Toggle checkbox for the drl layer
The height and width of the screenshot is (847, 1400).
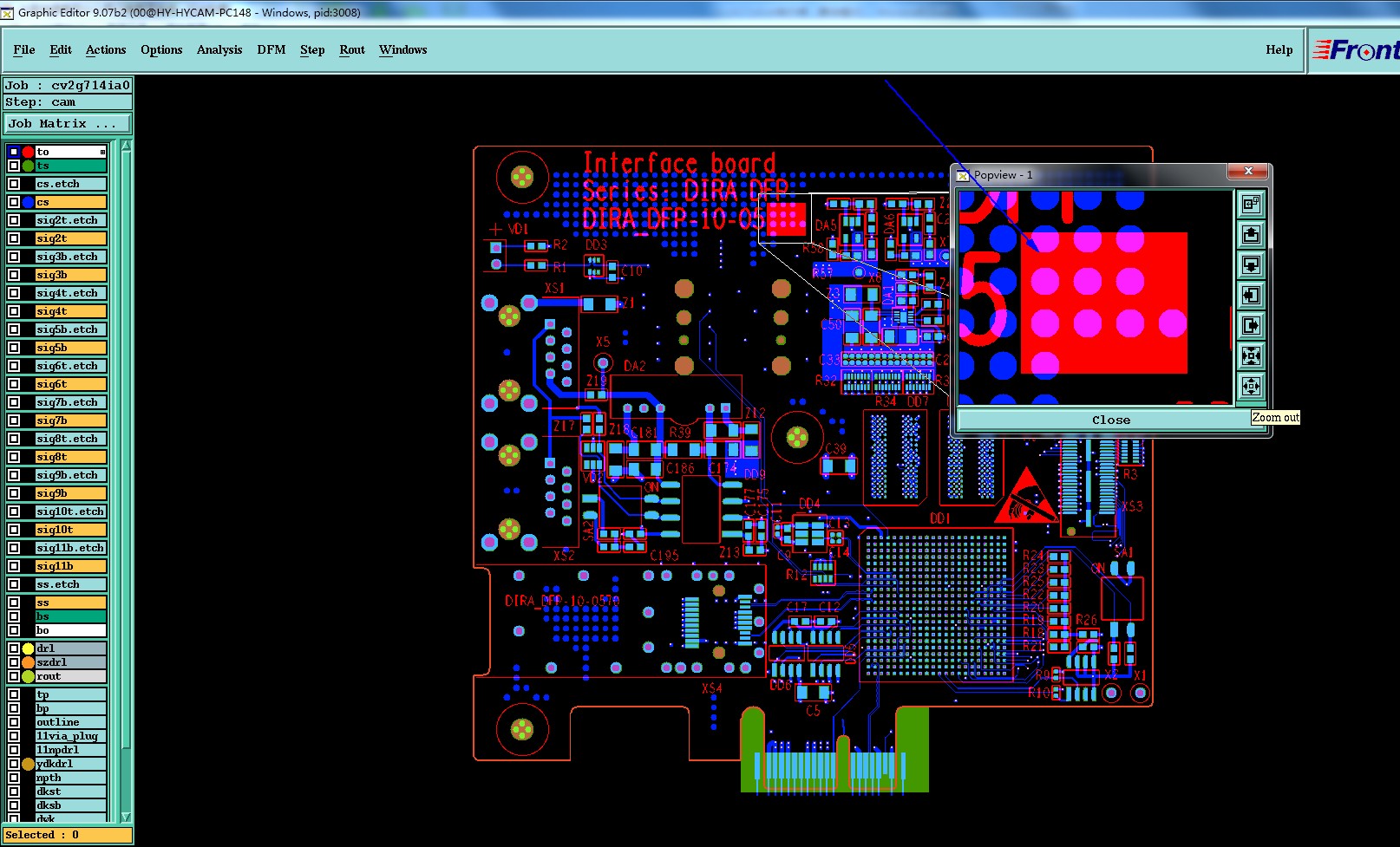coord(14,648)
